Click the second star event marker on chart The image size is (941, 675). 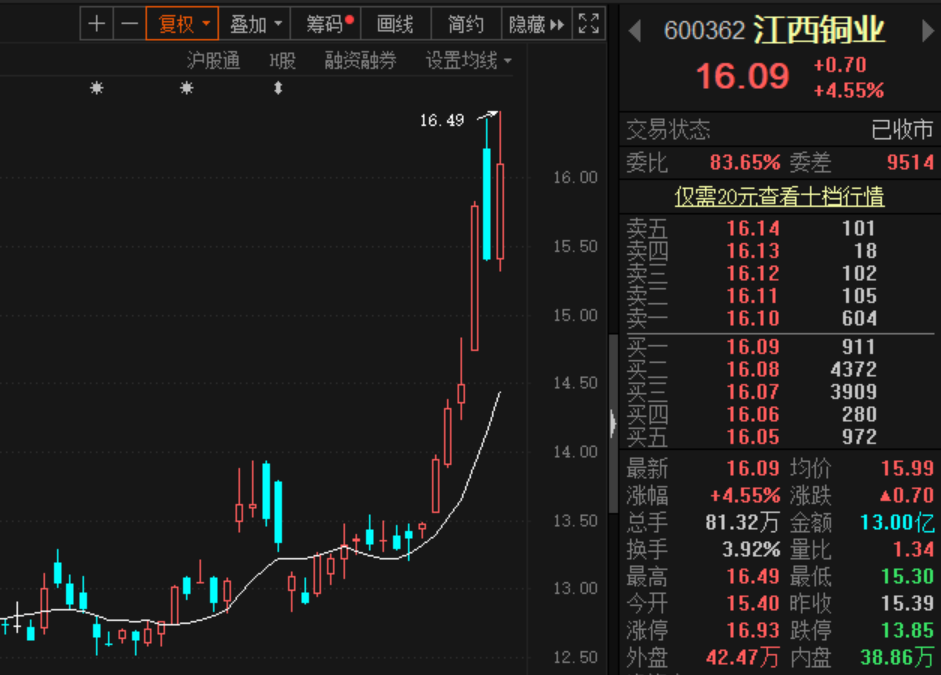pyautogui.click(x=186, y=88)
